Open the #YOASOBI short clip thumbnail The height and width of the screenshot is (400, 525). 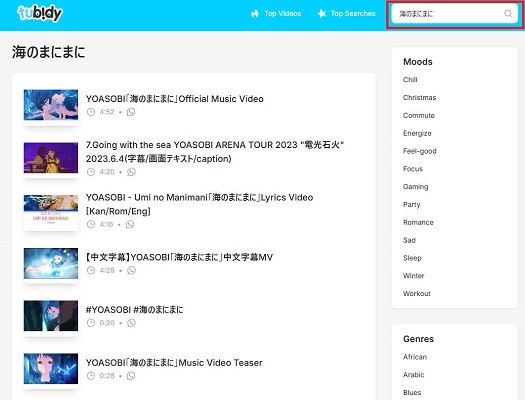click(x=51, y=316)
